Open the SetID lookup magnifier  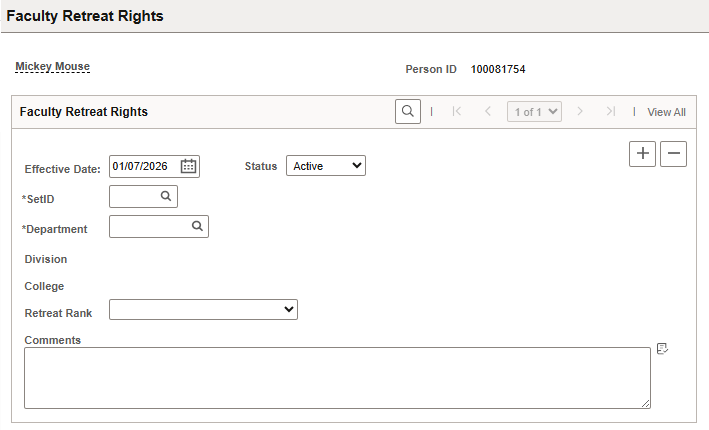click(166, 197)
